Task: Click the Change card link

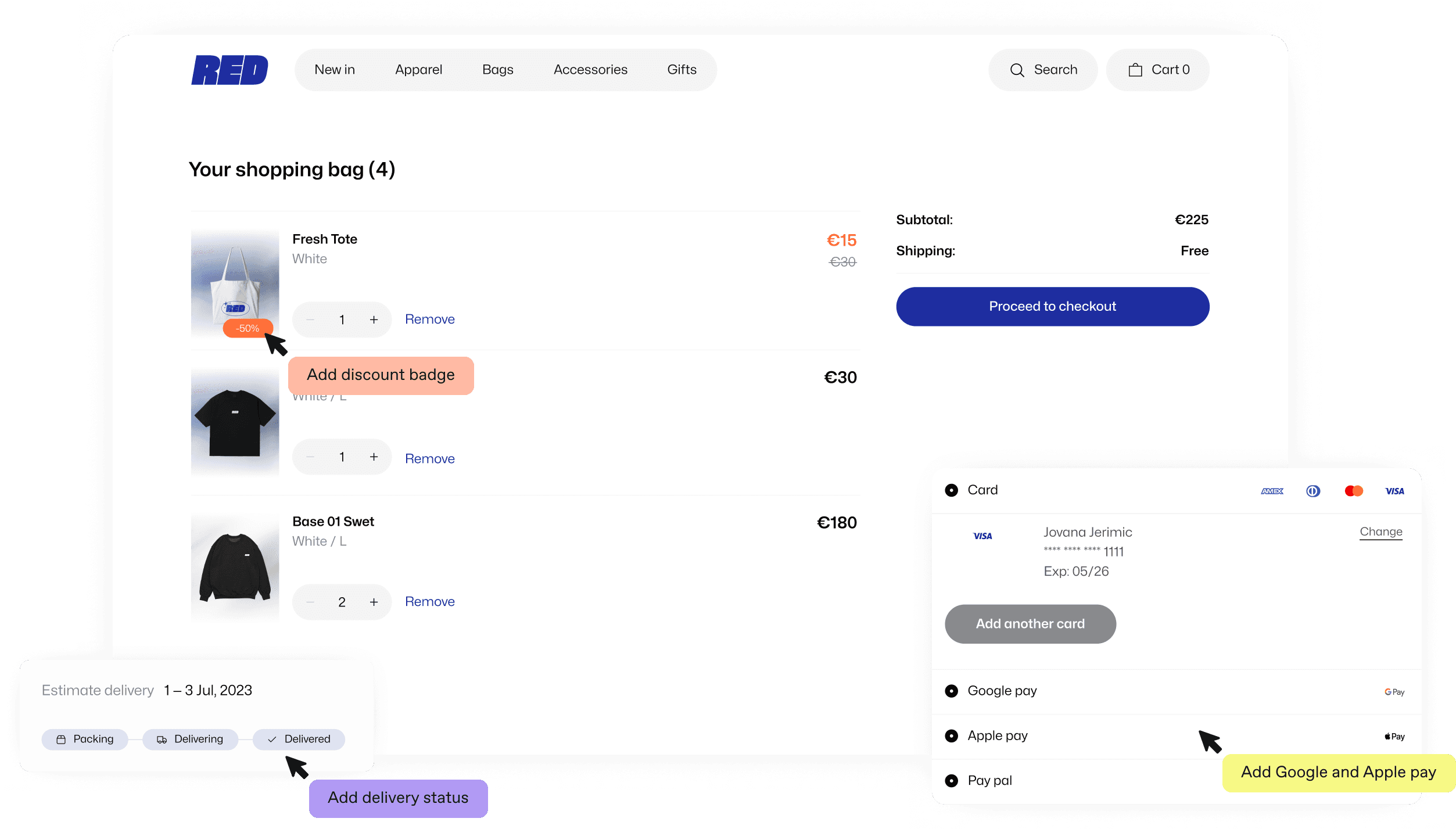Action: (1380, 532)
